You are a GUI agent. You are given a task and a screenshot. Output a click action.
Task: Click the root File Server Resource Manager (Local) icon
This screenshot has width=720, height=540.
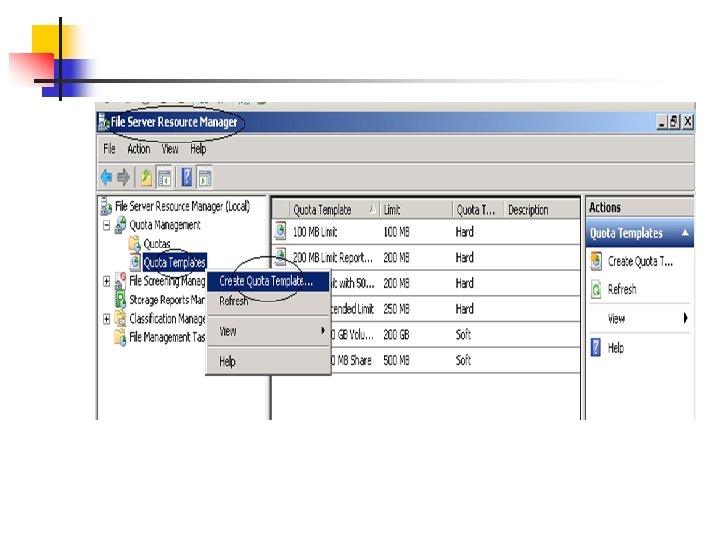coord(106,206)
